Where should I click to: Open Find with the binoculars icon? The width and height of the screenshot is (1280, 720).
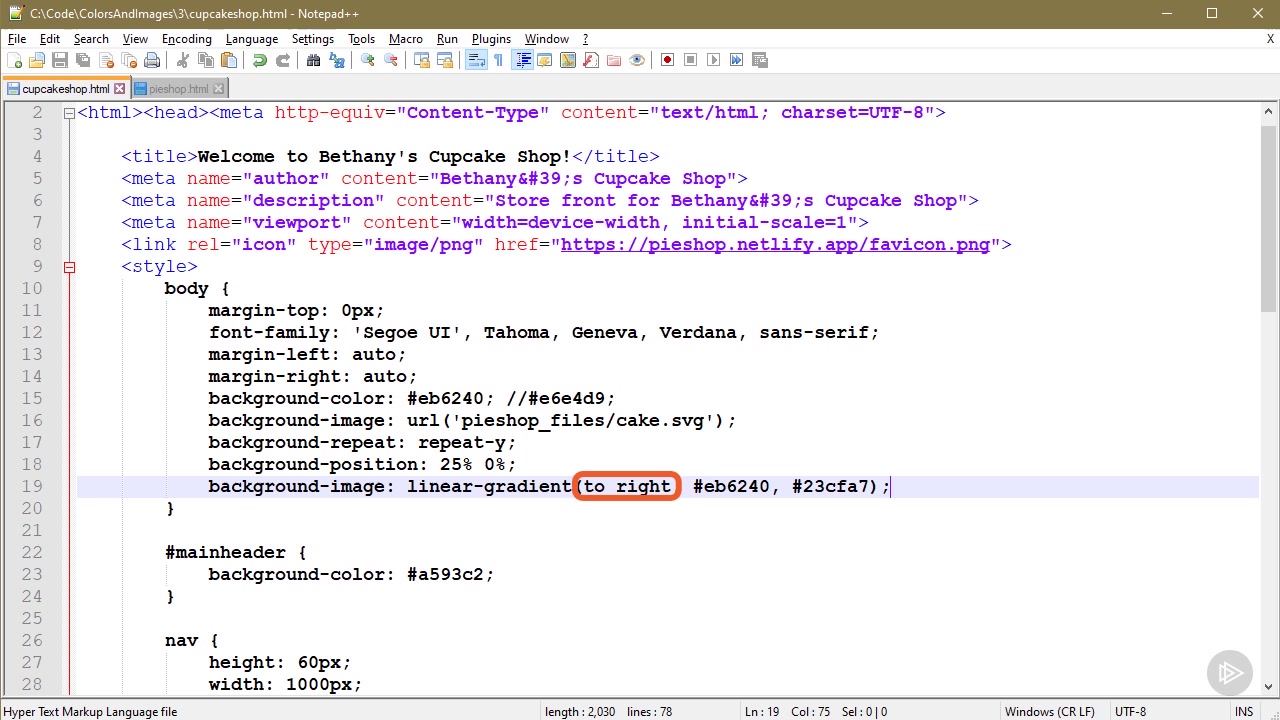pyautogui.click(x=313, y=60)
